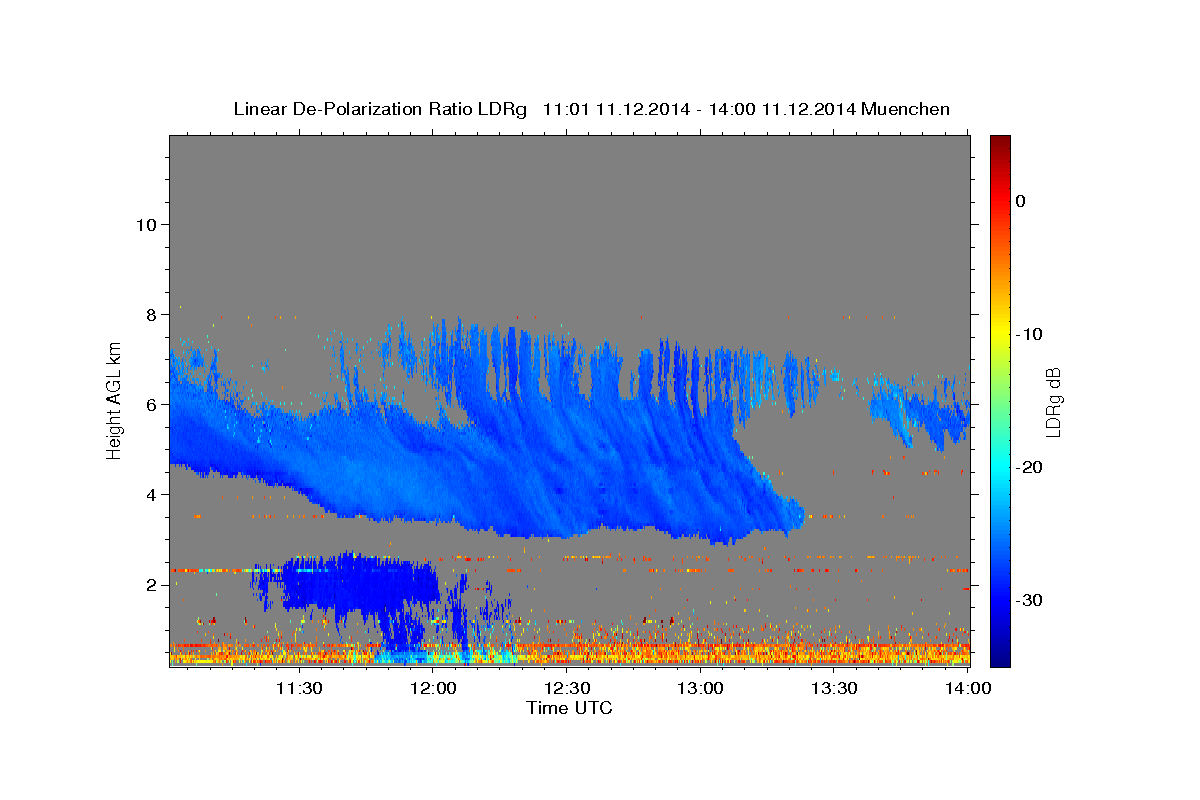Click the start date '11:01 11.12.2014' in the title
Screen dimensions: 1200x800
pos(615,109)
